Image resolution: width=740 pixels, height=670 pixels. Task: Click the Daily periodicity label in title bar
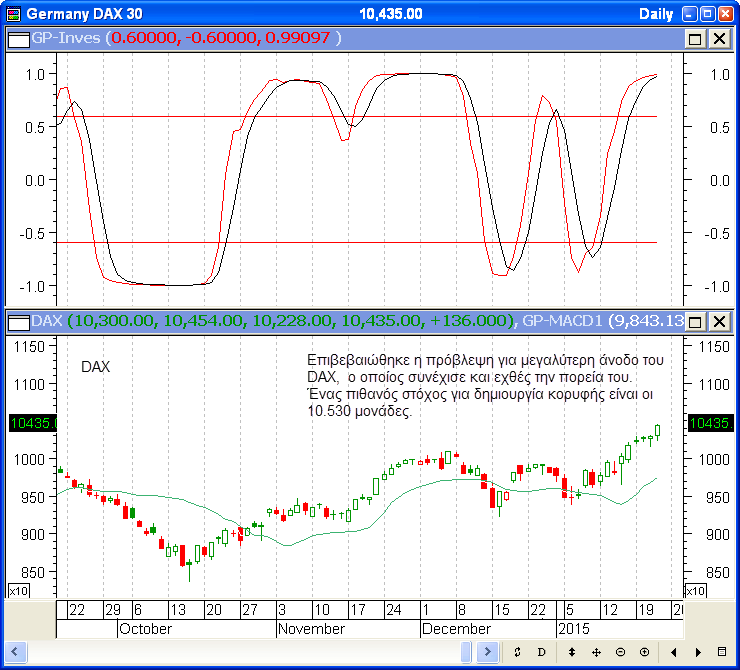pos(656,14)
